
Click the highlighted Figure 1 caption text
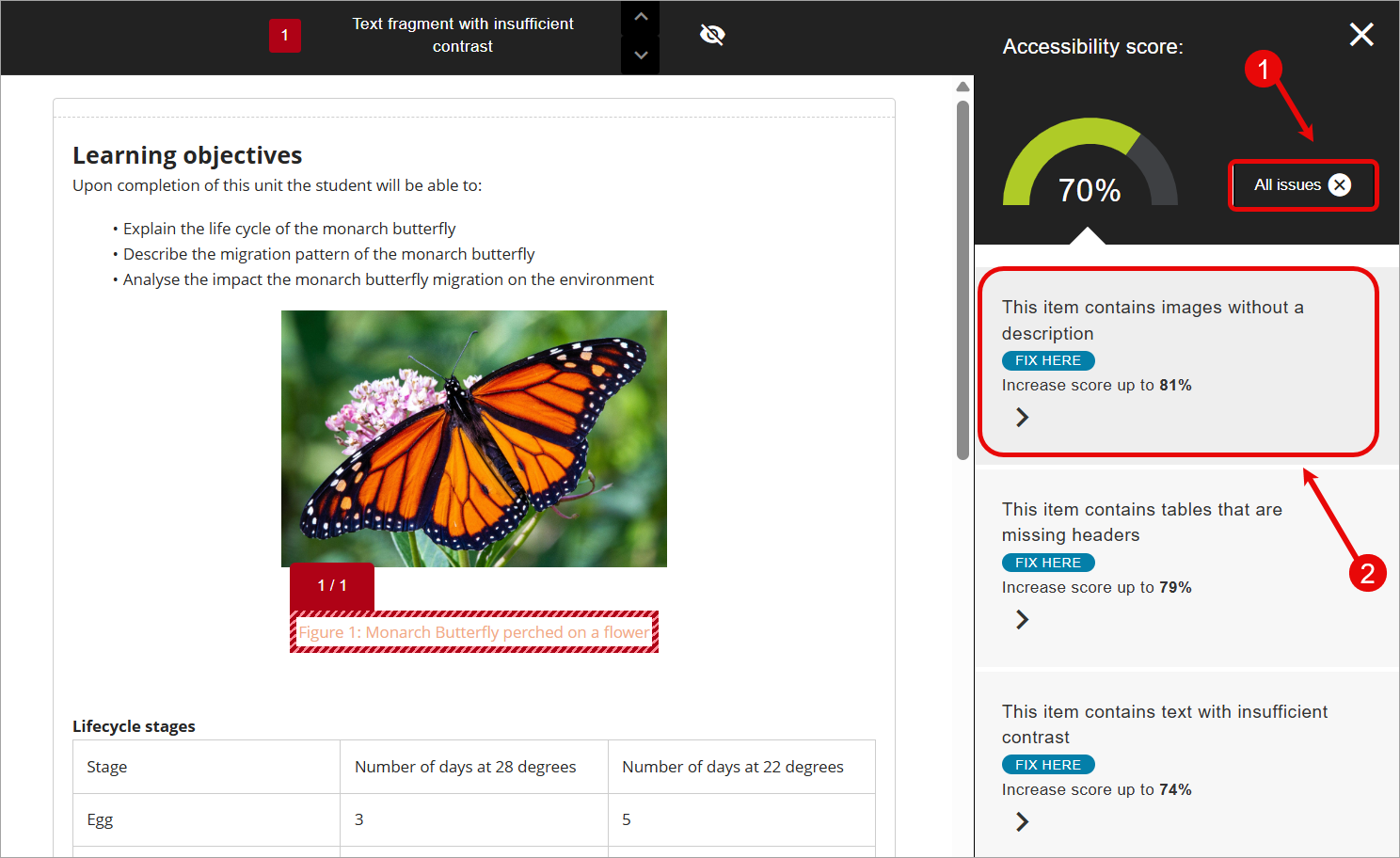coord(474,632)
